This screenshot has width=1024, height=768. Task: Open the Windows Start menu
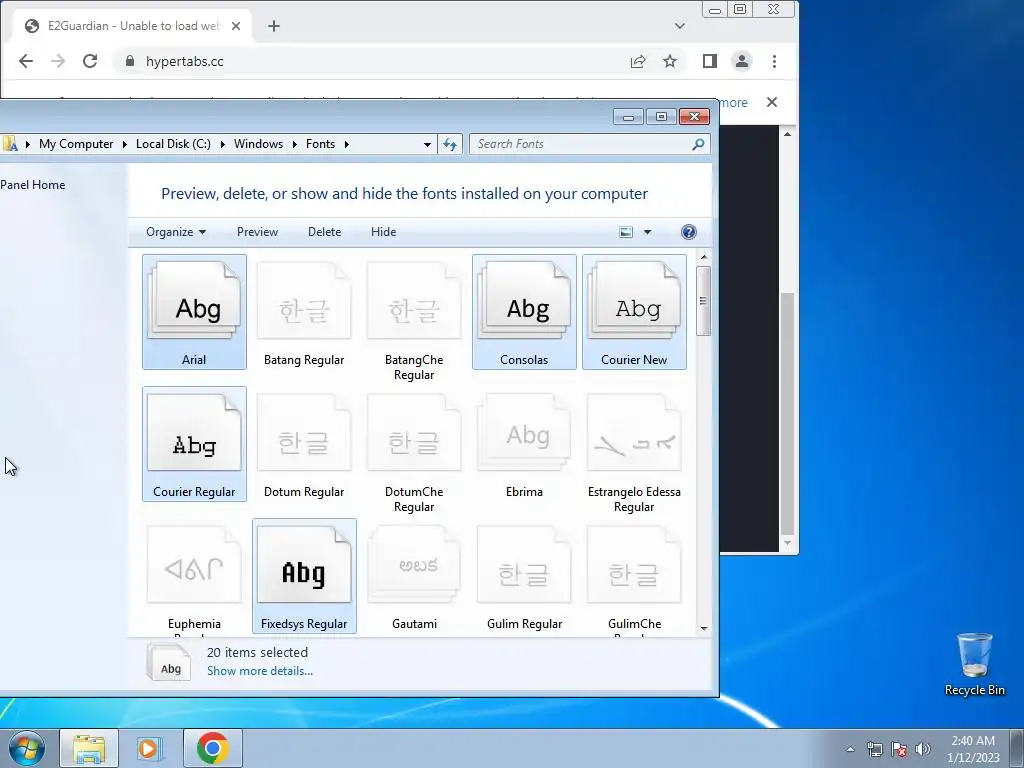click(x=27, y=748)
